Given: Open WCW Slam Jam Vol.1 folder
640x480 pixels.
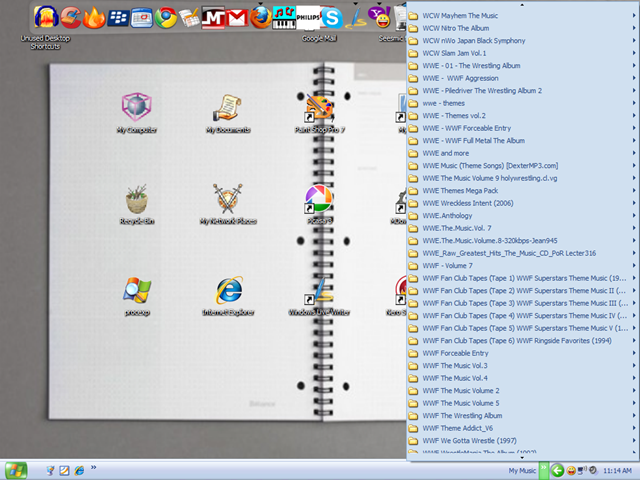Looking at the screenshot, I should coord(522,53).
